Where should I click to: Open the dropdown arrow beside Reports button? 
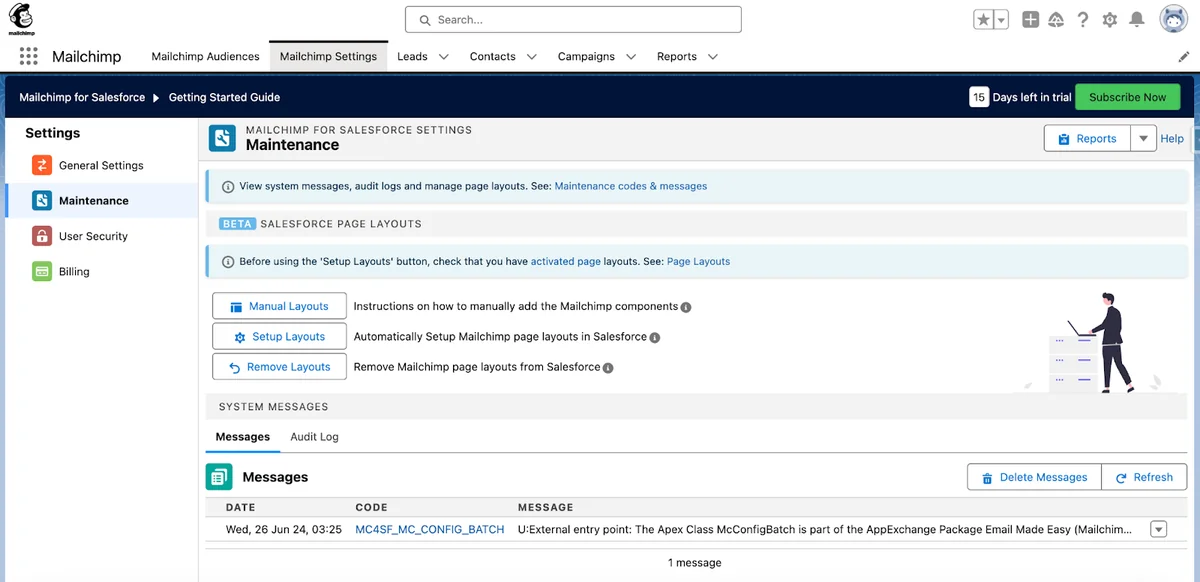1143,138
